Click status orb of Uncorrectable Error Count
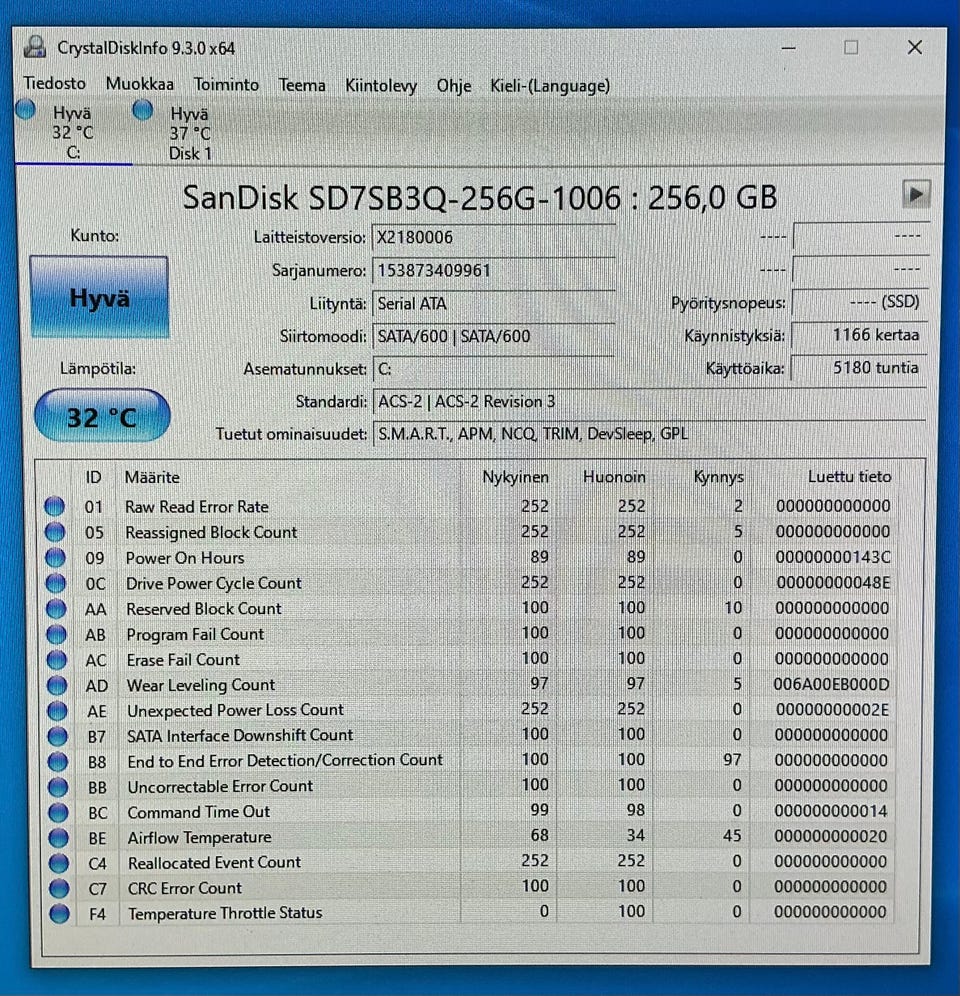 pyautogui.click(x=58, y=787)
